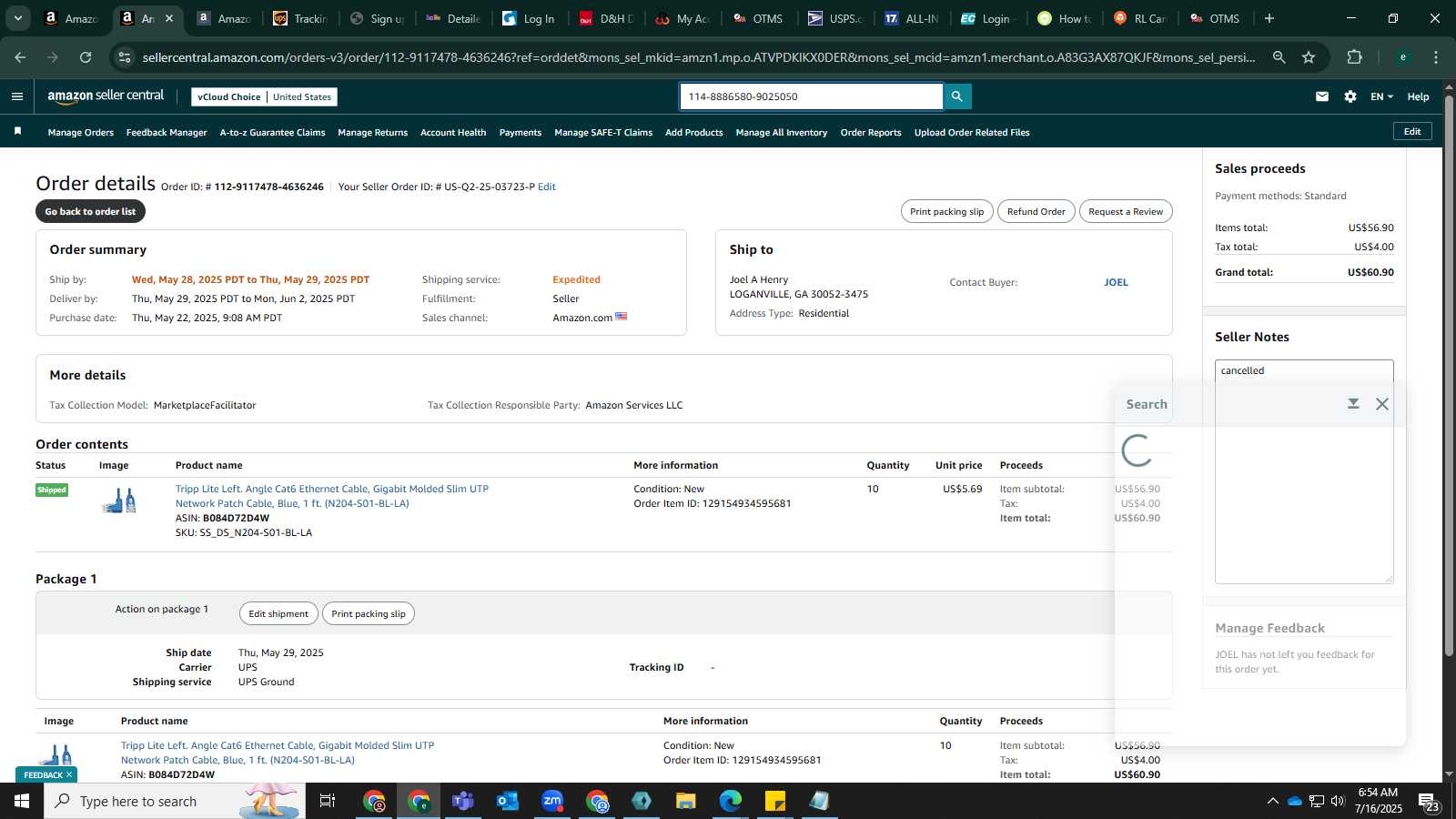This screenshot has width=1456, height=819.
Task: Click the order search magnifier button
Action: click(957, 96)
